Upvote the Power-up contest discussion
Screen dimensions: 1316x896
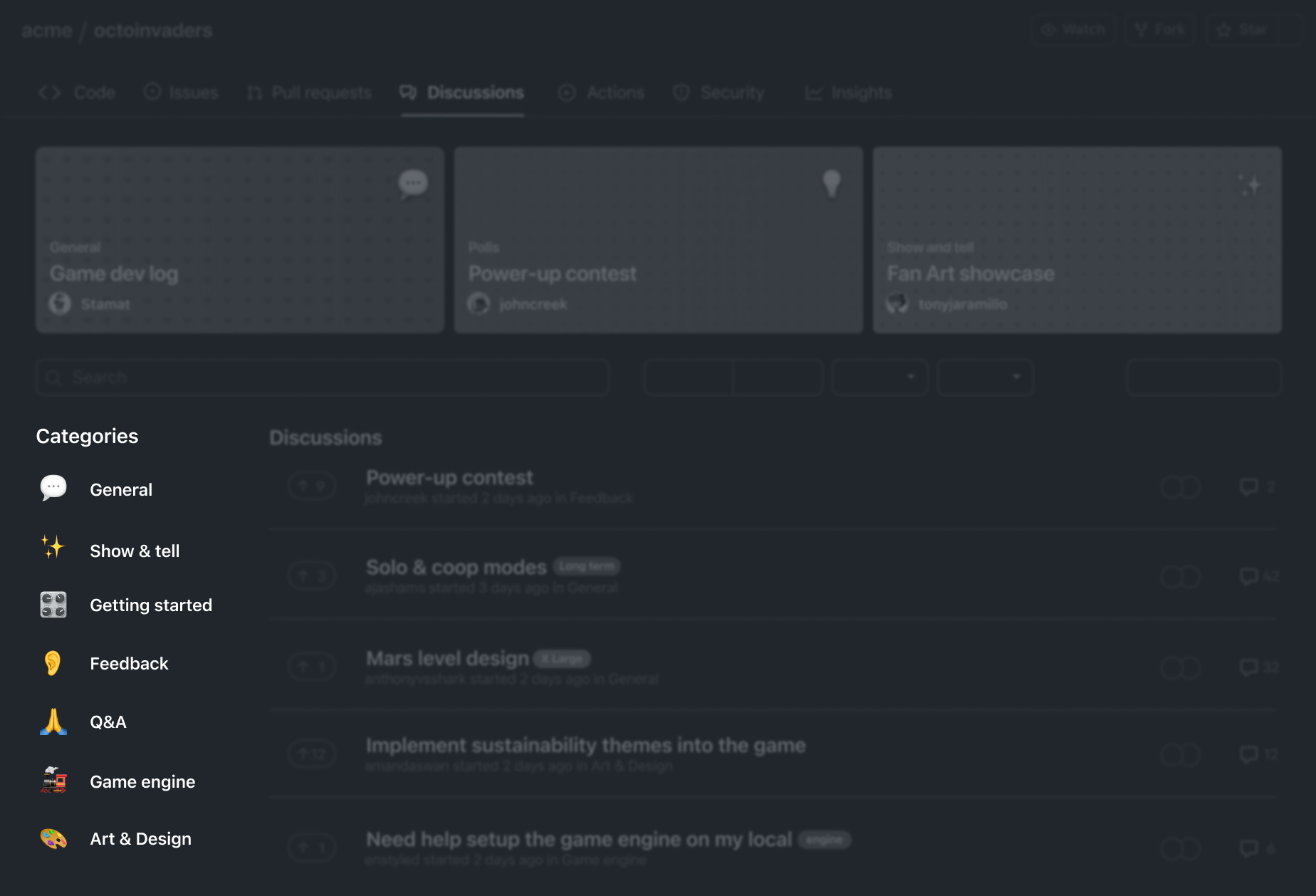(312, 486)
